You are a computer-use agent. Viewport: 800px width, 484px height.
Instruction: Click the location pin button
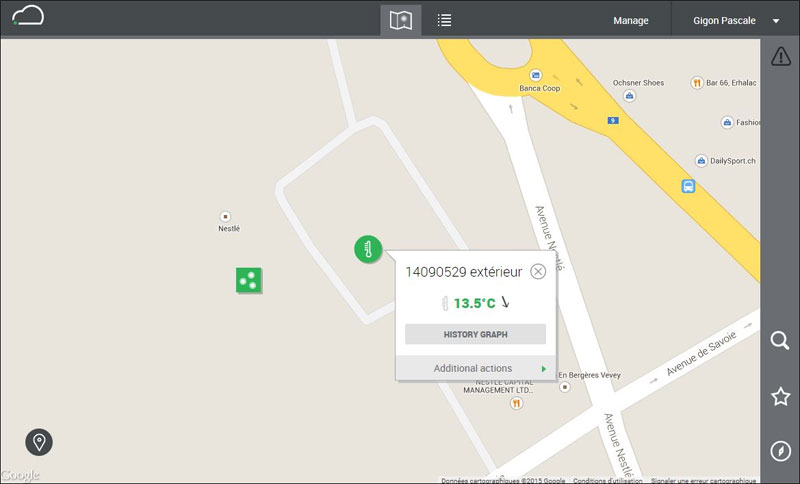pos(39,442)
